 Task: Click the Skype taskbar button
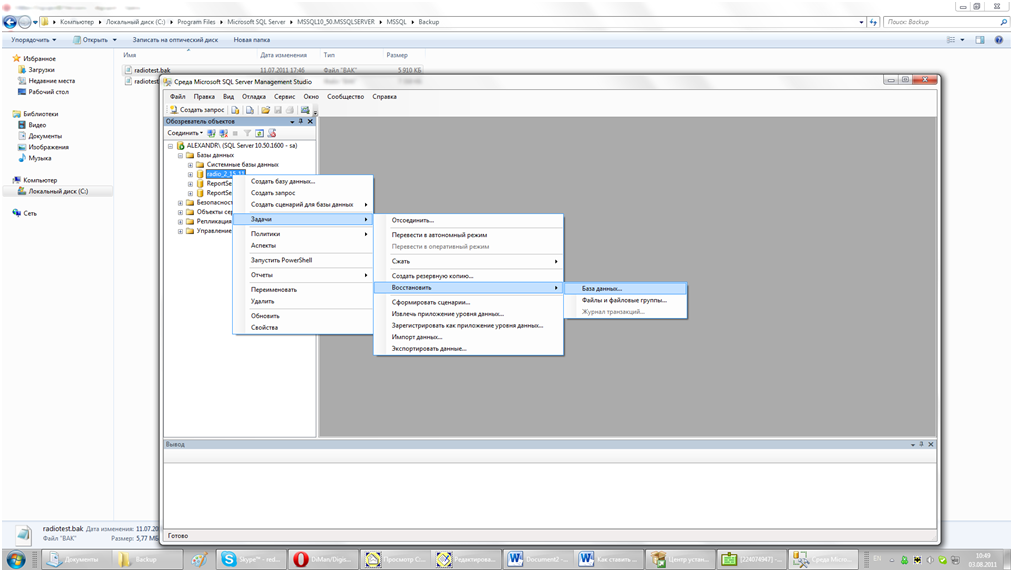250,559
